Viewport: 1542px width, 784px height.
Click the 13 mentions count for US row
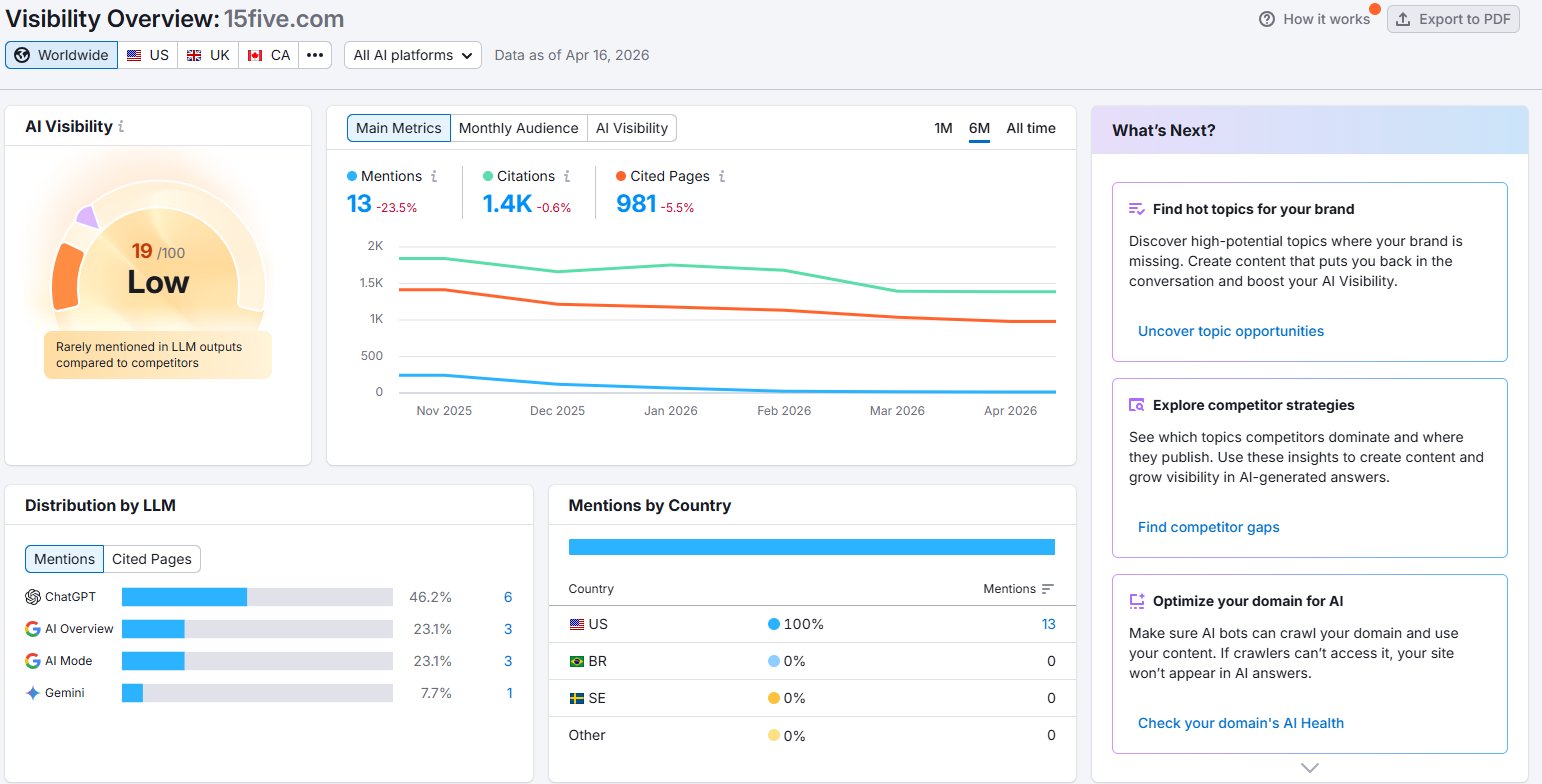pos(1048,624)
